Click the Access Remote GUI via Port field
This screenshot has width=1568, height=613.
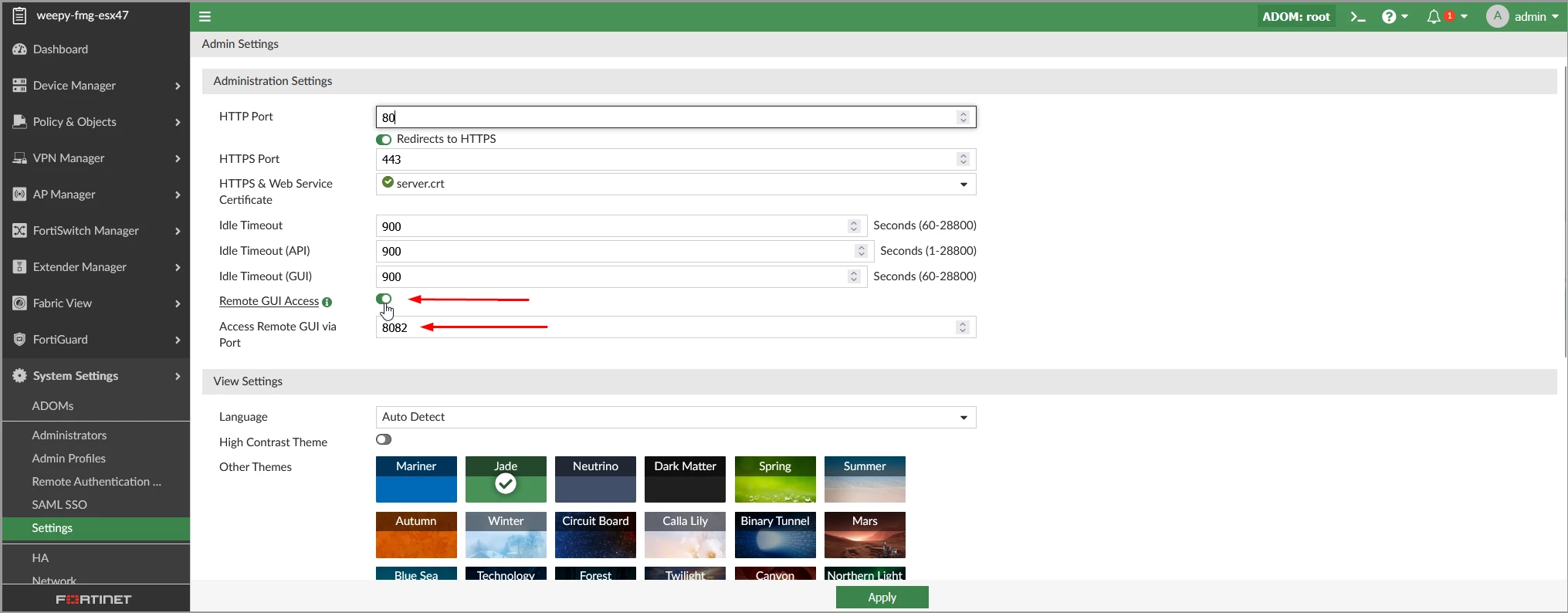(676, 327)
